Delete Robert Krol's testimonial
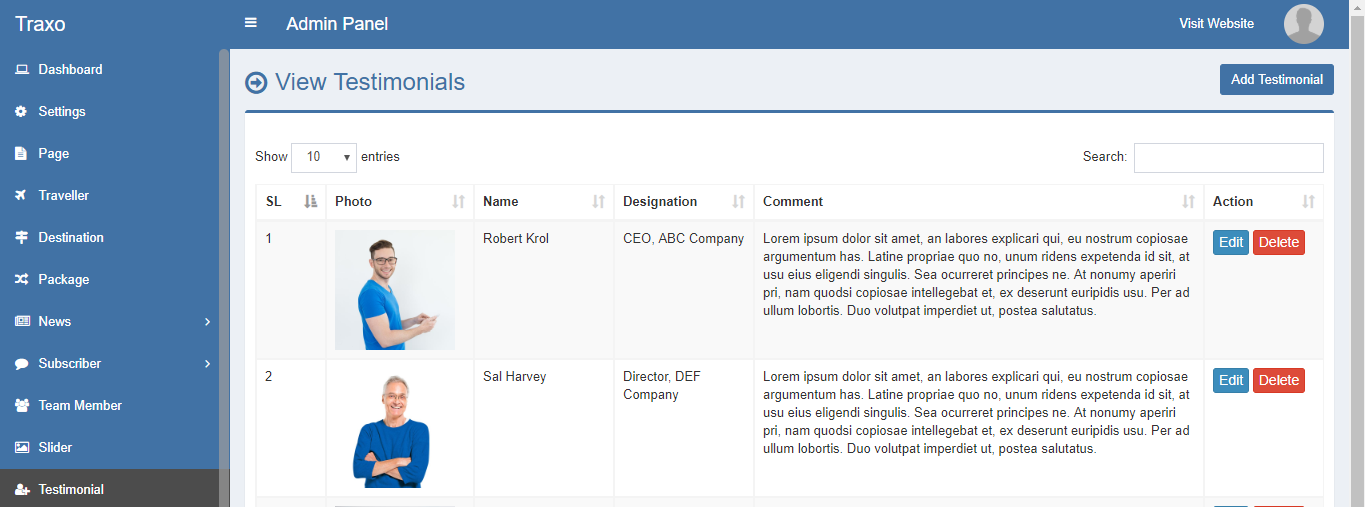The width and height of the screenshot is (1365, 507). point(1278,243)
